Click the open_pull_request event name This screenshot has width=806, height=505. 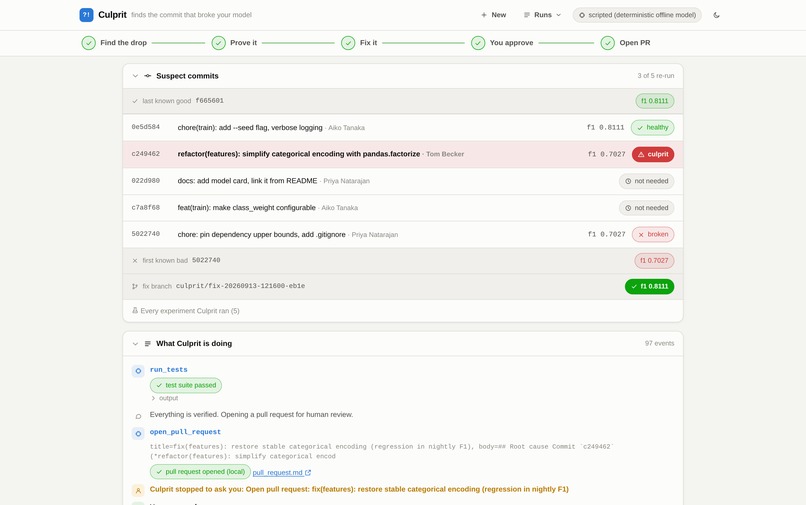pos(185,432)
